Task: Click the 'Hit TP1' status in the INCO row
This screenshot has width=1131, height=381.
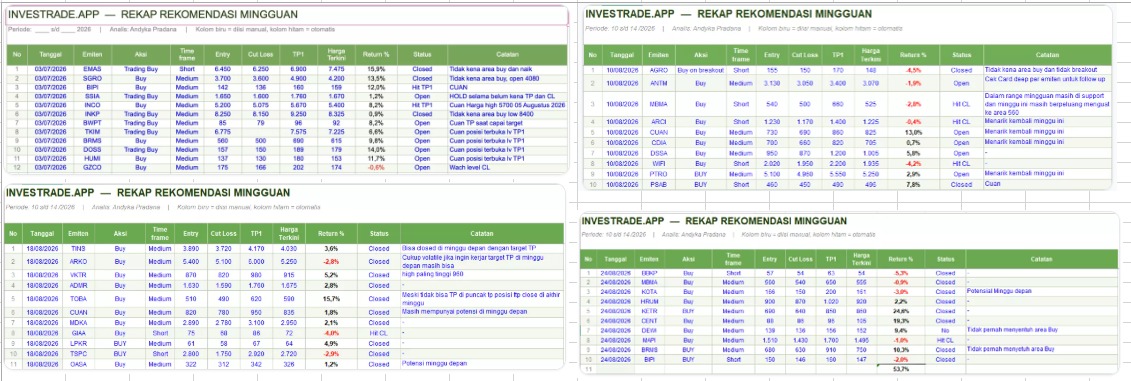Action: point(422,104)
